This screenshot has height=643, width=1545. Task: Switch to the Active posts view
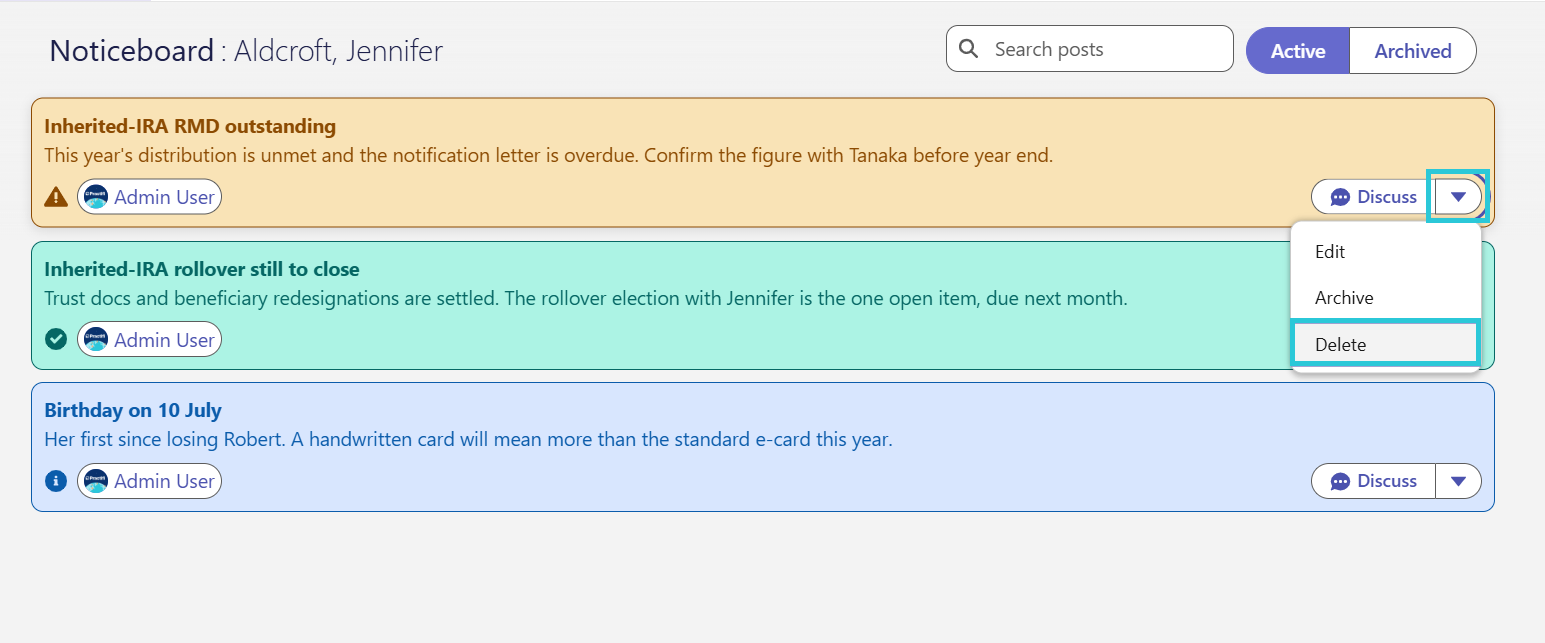pyautogui.click(x=1298, y=51)
